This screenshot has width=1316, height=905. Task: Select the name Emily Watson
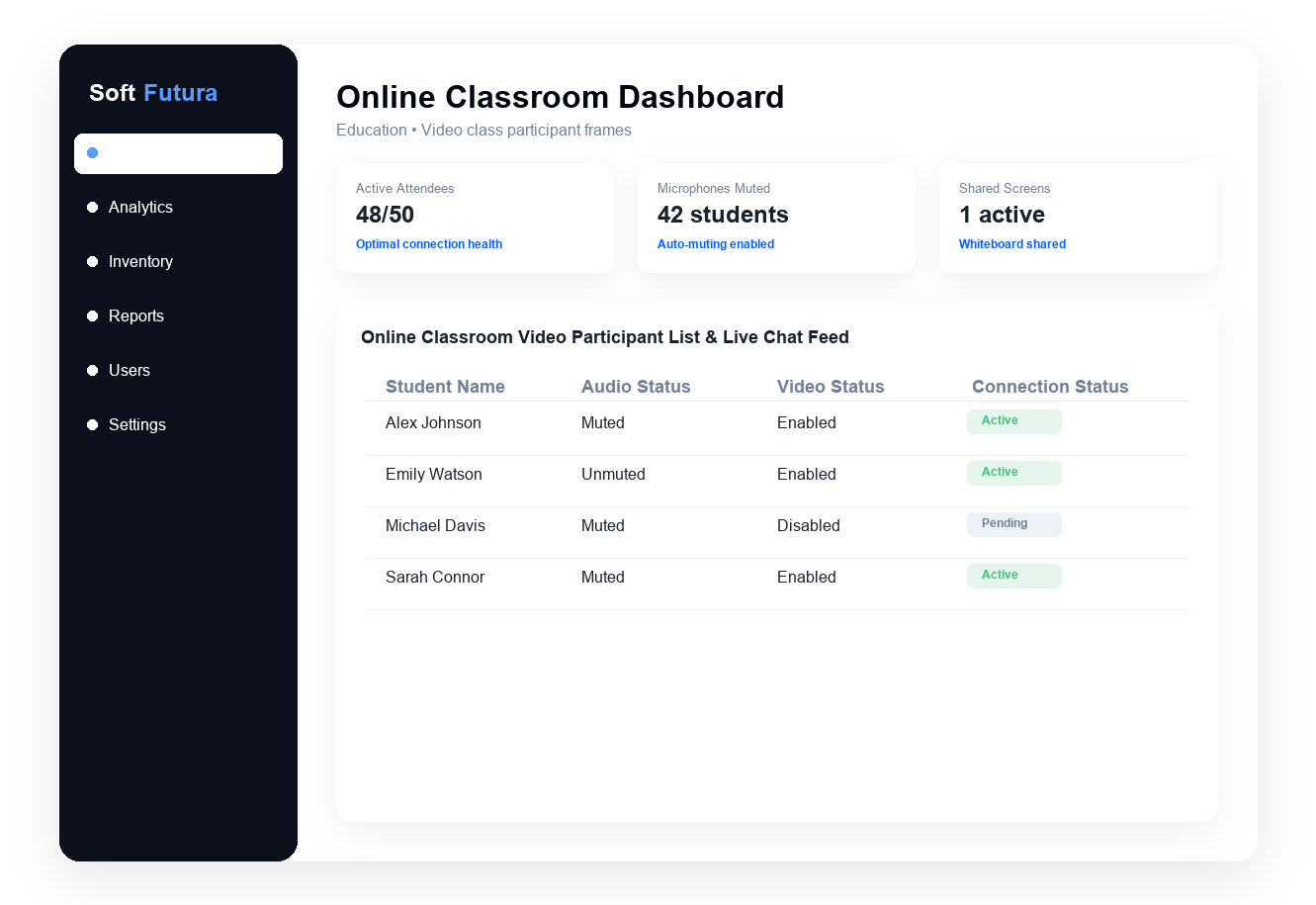point(434,474)
